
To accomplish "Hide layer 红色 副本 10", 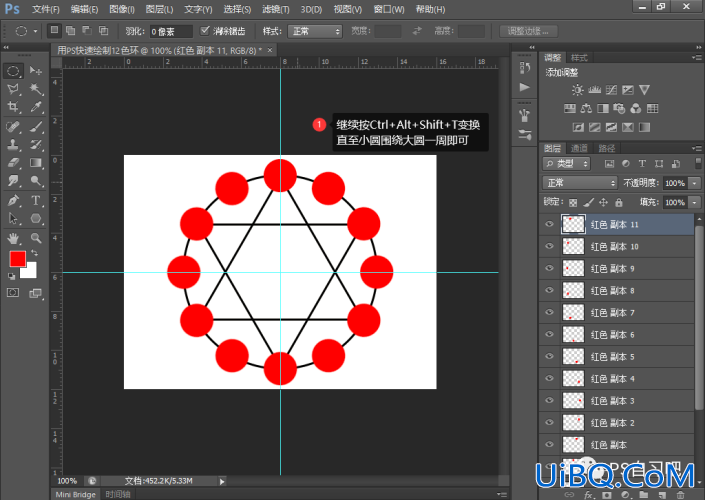I will click(x=549, y=246).
